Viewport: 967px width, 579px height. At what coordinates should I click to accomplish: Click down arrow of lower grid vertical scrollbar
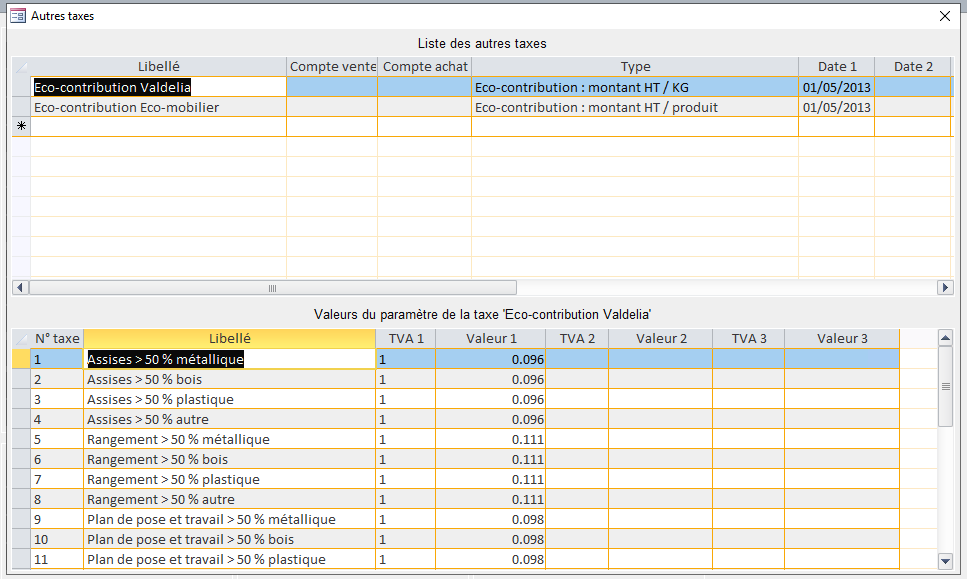[946, 561]
